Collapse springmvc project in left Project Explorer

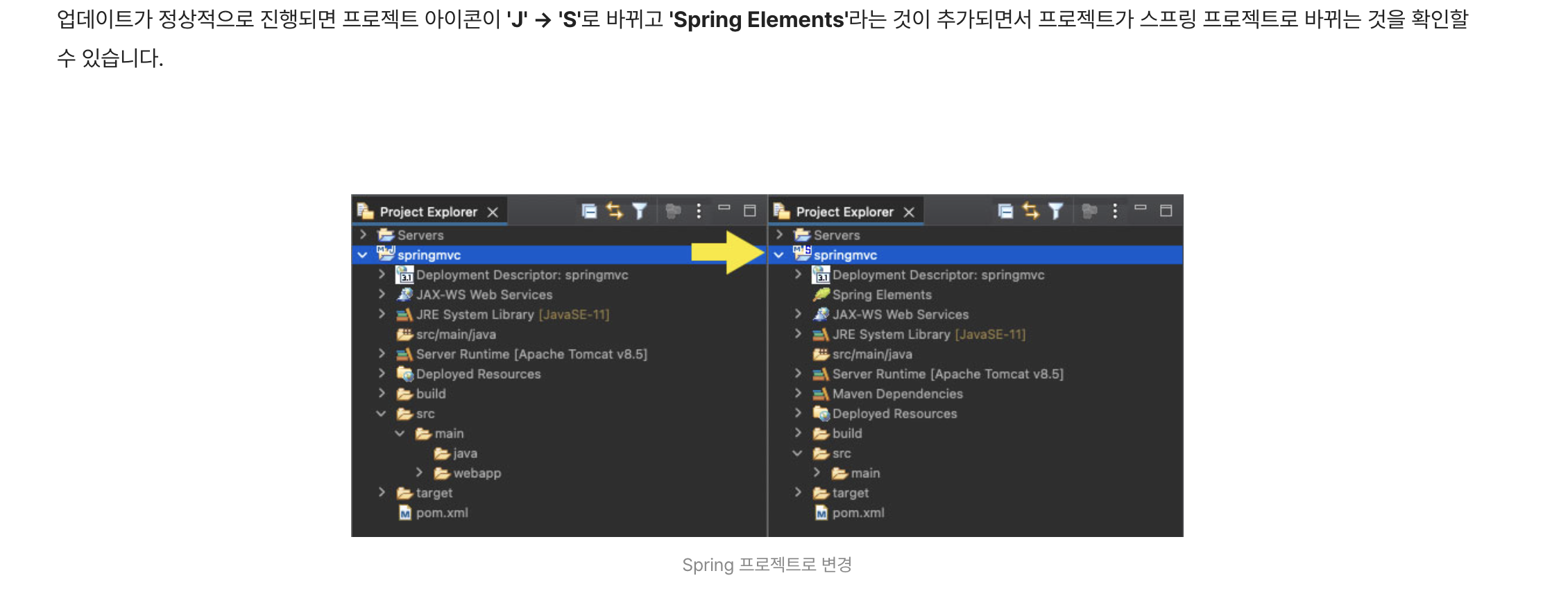pos(362,255)
